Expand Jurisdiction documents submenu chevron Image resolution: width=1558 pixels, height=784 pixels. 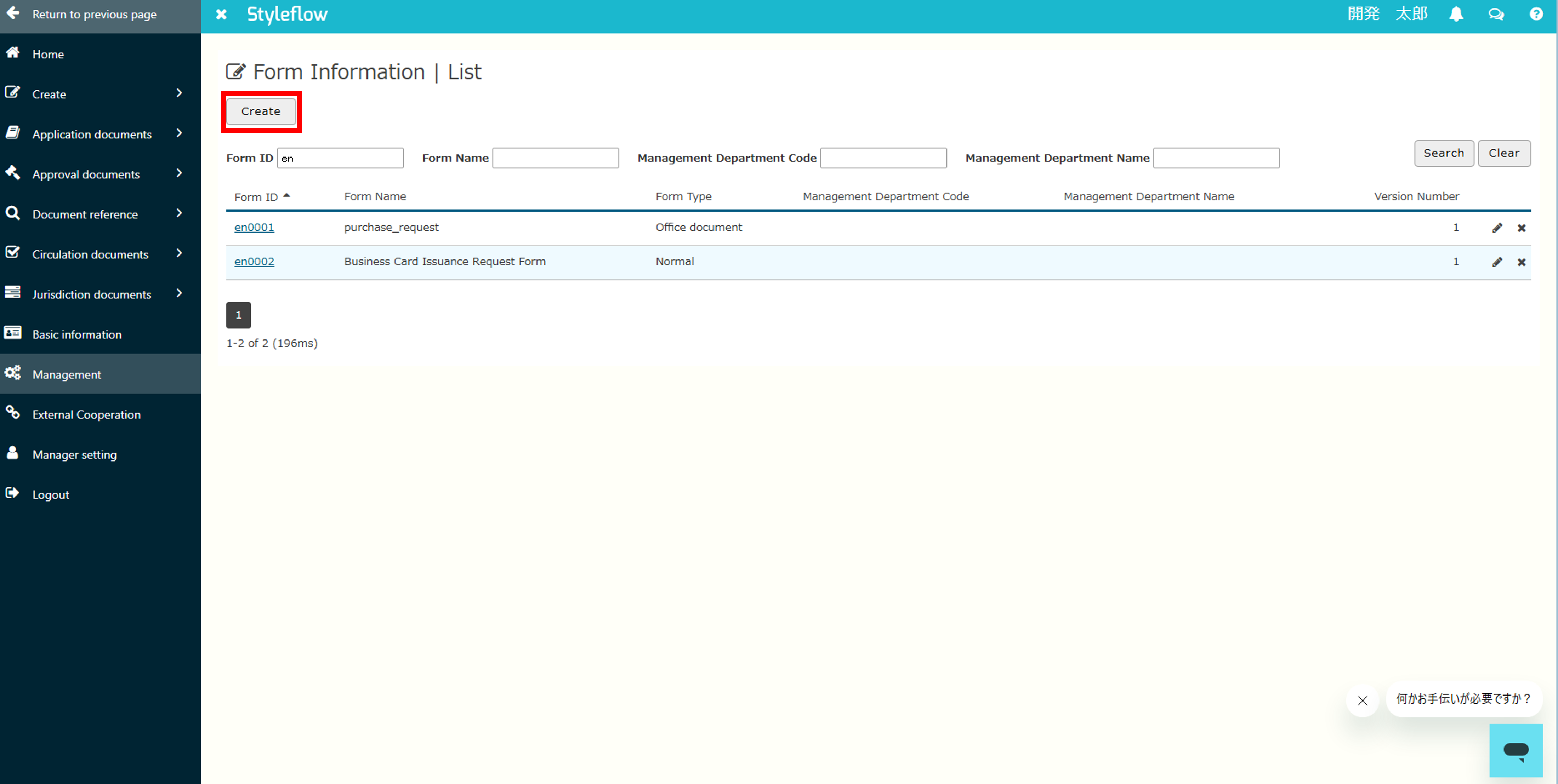tap(179, 293)
